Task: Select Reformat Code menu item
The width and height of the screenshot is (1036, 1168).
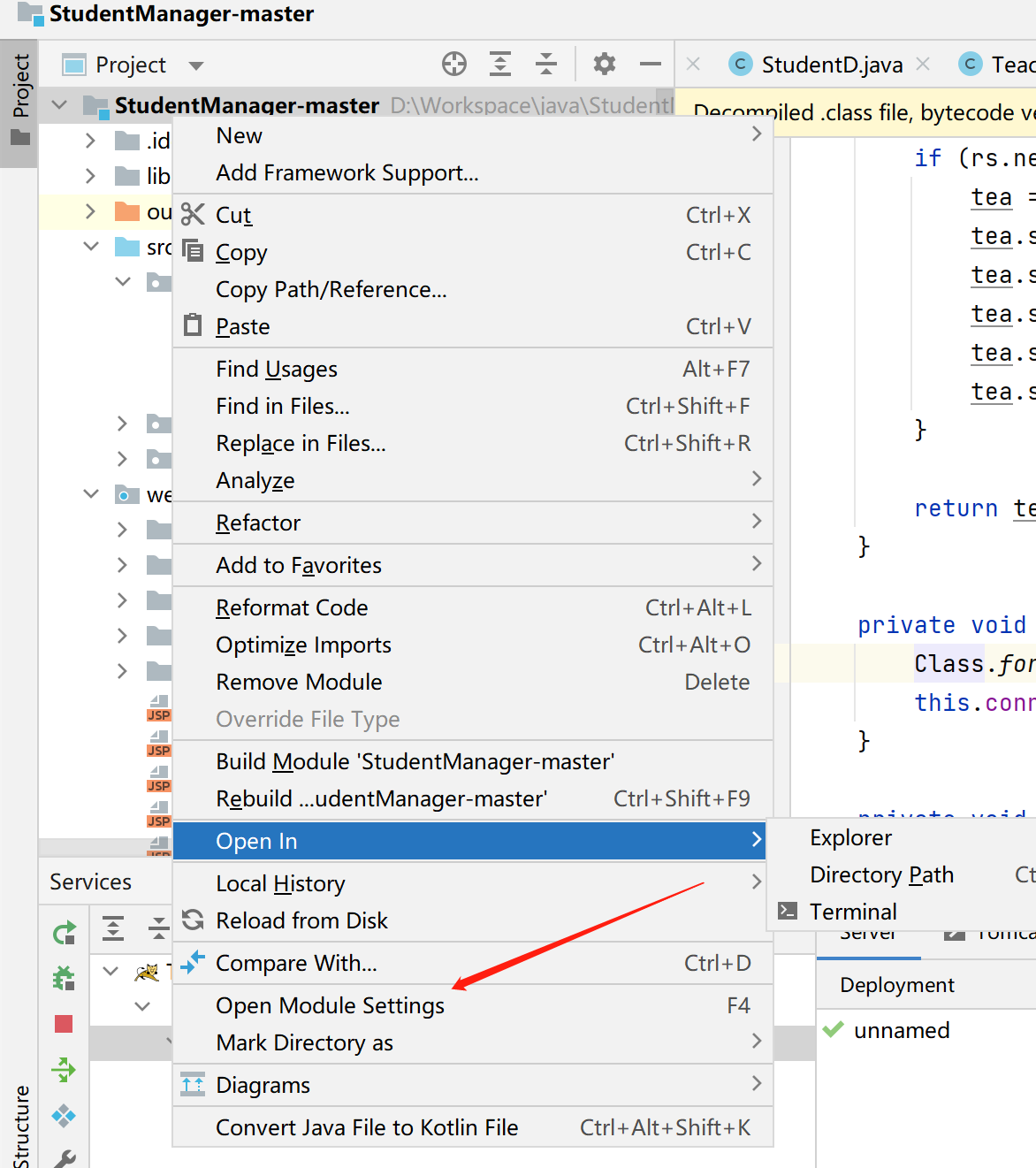Action: (x=473, y=607)
